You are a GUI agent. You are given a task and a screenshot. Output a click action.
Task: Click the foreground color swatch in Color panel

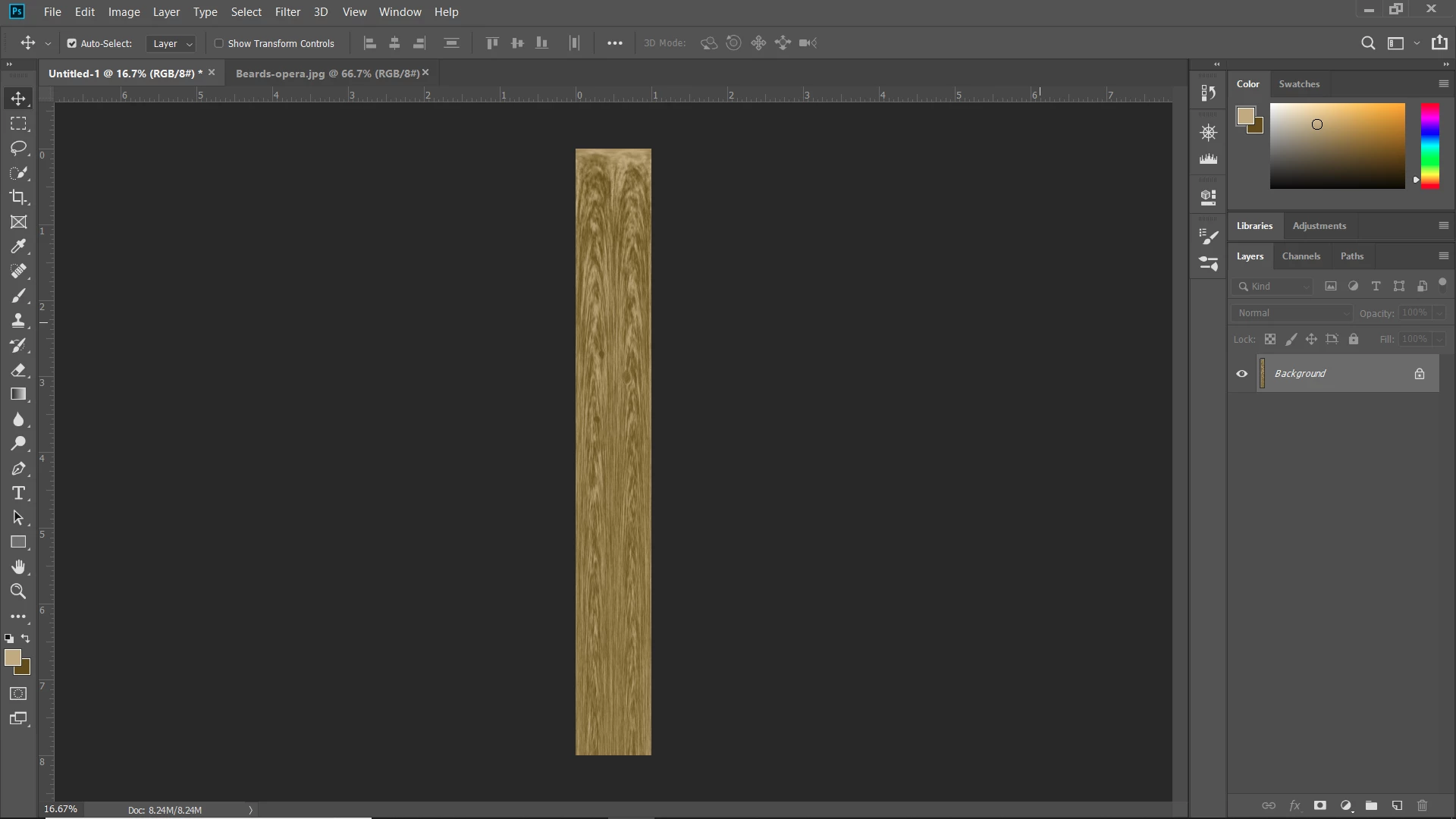[x=1245, y=116]
